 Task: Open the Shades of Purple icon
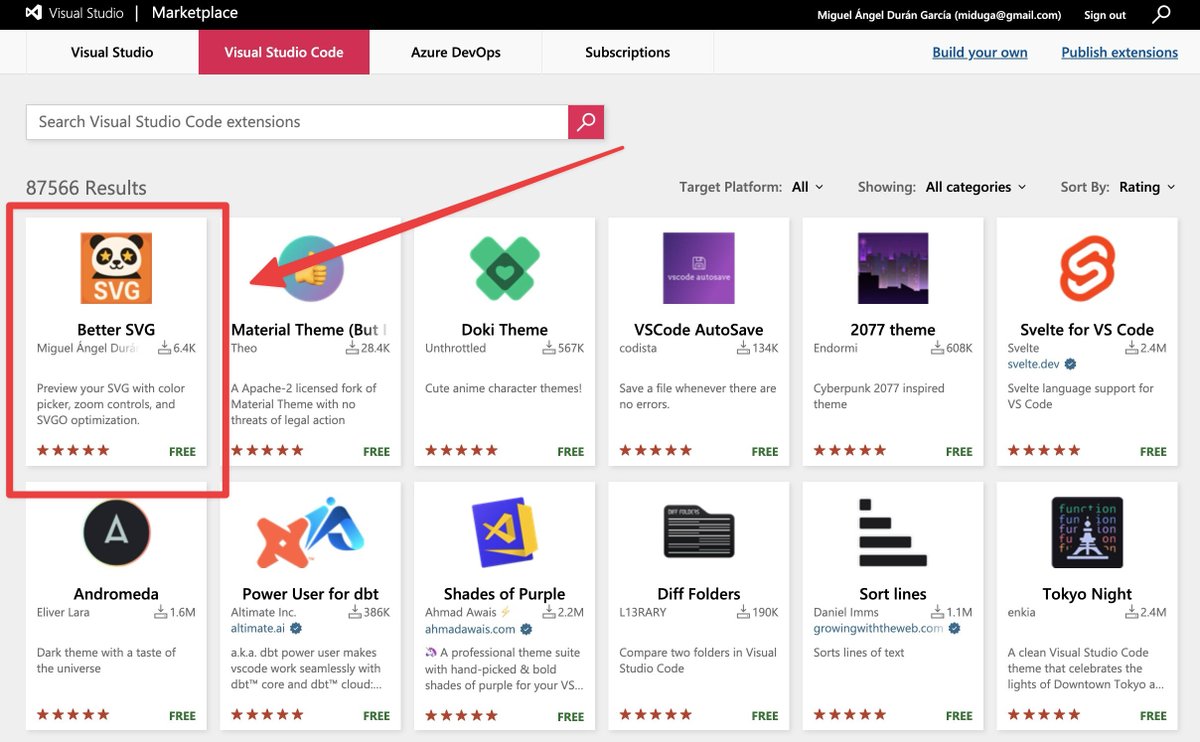(505, 532)
